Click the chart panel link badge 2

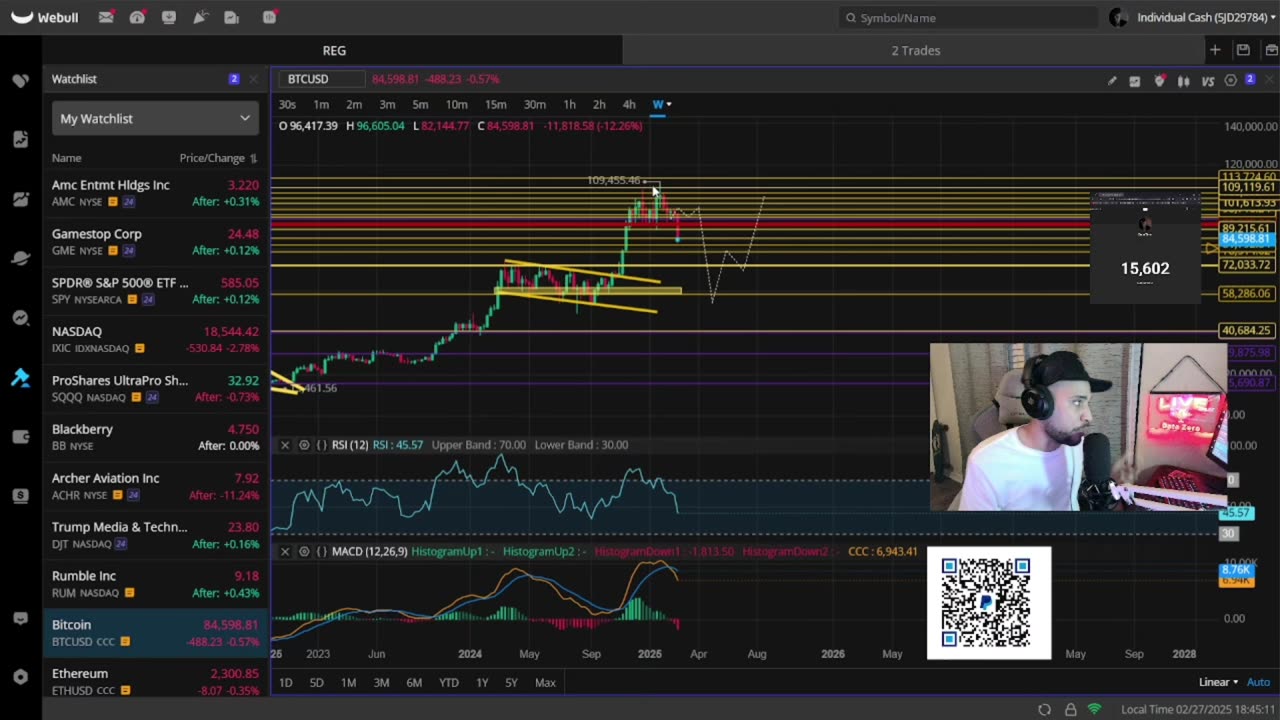[1250, 79]
